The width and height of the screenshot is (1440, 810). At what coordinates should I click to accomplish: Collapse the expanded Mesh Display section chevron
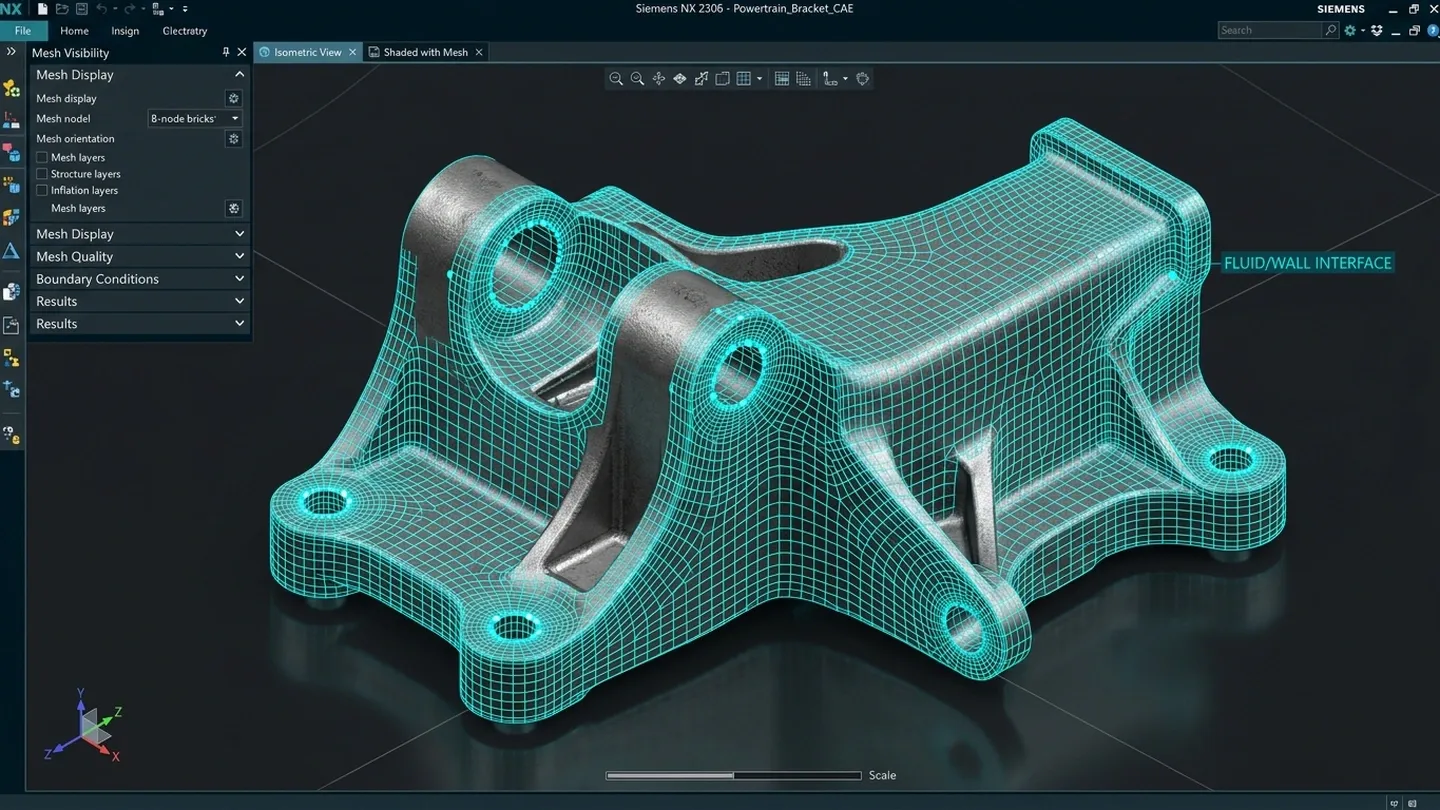pyautogui.click(x=239, y=74)
